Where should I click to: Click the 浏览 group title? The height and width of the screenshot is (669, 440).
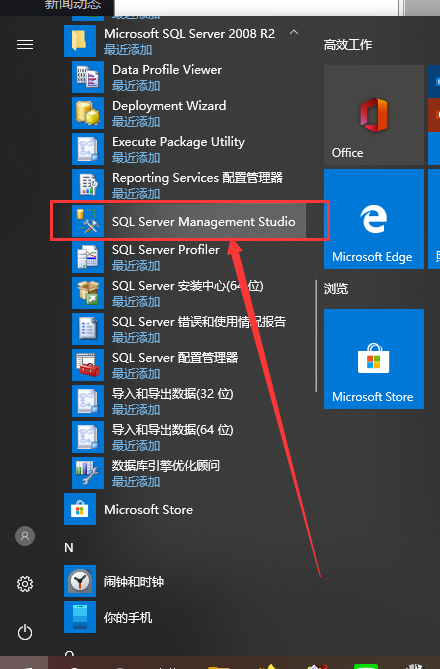[x=336, y=289]
